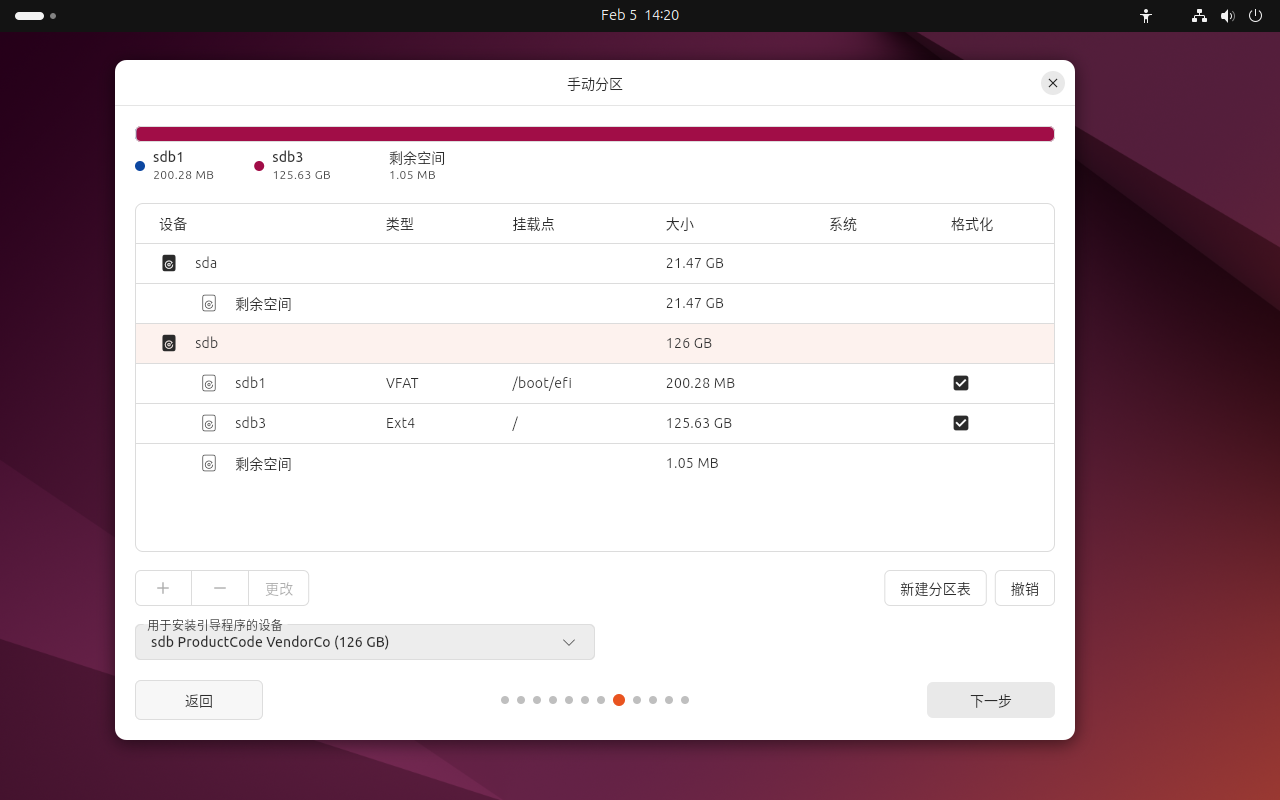Click the sdb1 partition icon
The width and height of the screenshot is (1280, 800).
coord(209,383)
